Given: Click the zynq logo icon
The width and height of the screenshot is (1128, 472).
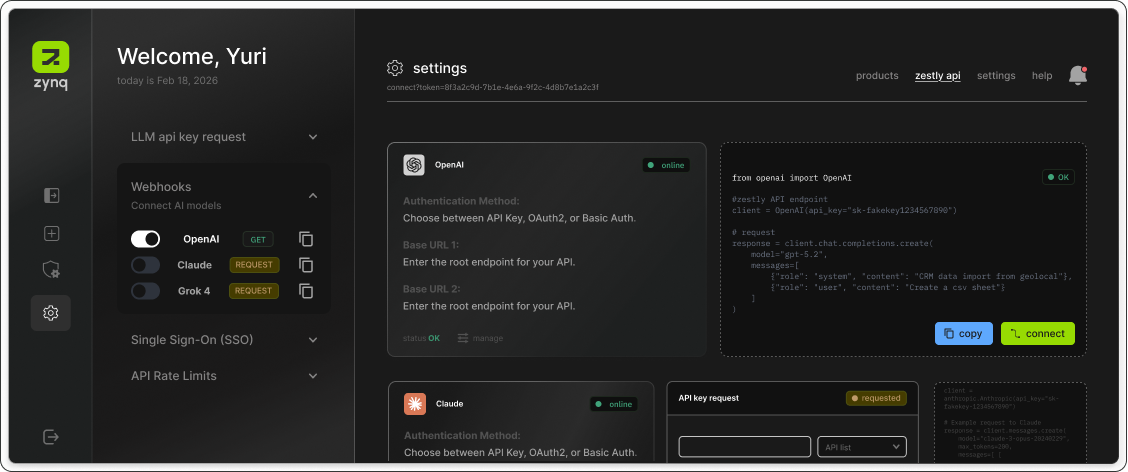Looking at the screenshot, I should (50, 57).
